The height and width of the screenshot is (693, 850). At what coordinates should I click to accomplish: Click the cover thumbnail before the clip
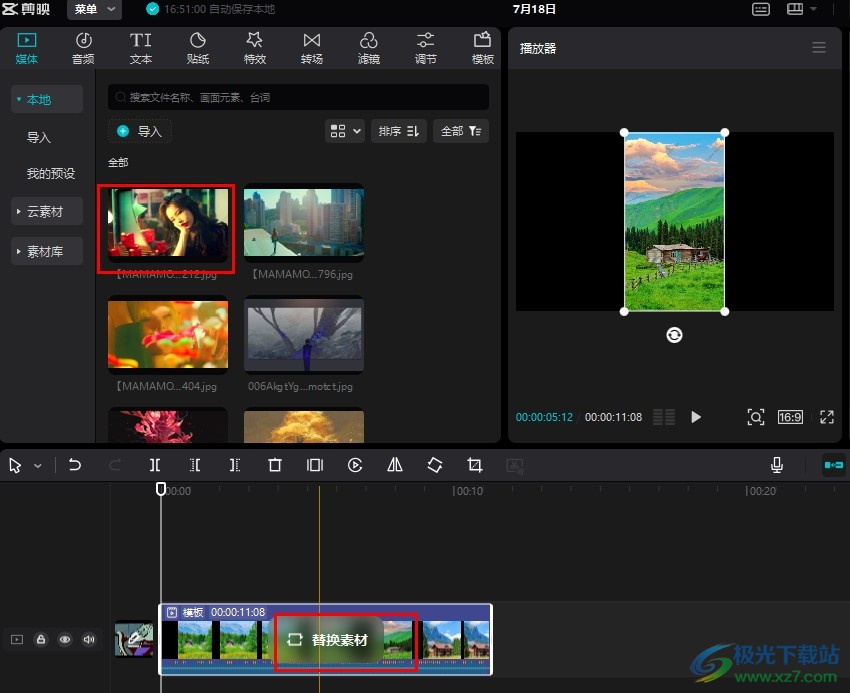(134, 639)
